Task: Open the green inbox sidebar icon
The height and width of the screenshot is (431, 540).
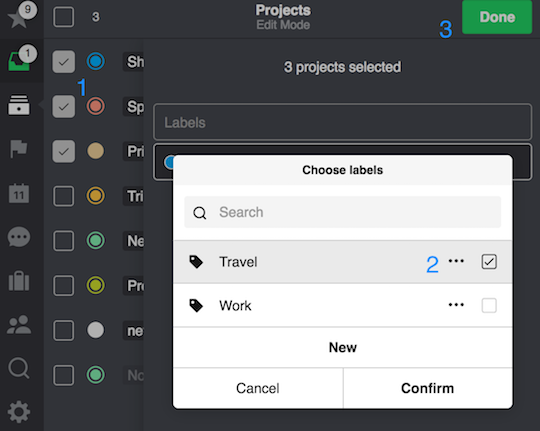Action: point(19,61)
